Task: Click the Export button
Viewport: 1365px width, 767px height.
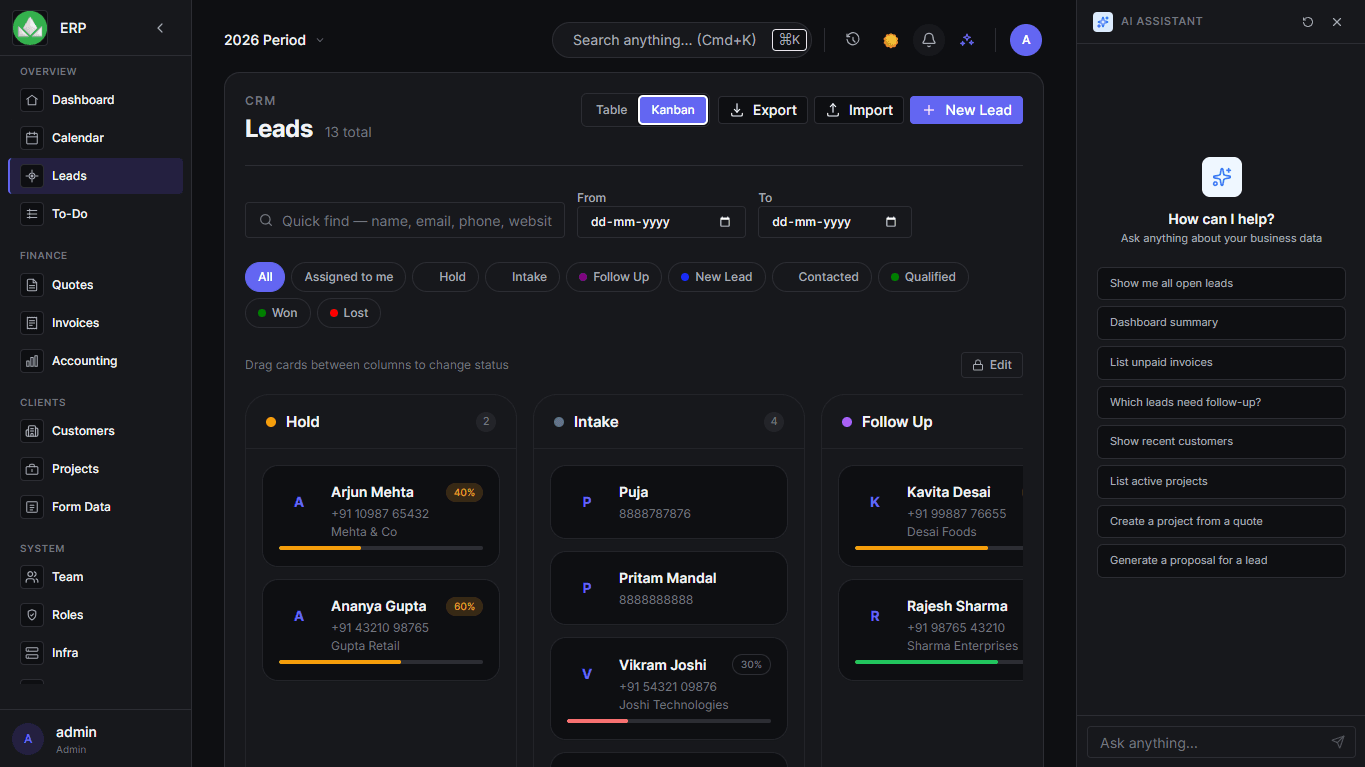Action: (763, 110)
